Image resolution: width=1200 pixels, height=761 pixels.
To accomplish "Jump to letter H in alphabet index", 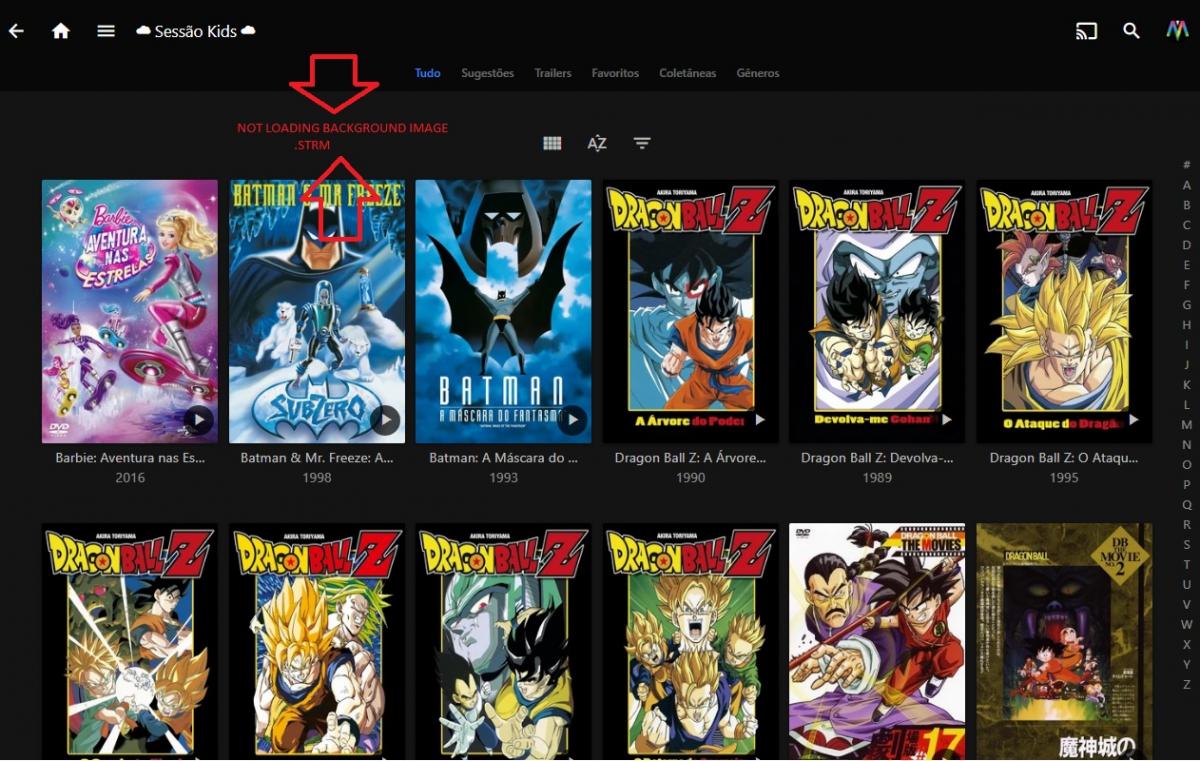I will (1187, 325).
